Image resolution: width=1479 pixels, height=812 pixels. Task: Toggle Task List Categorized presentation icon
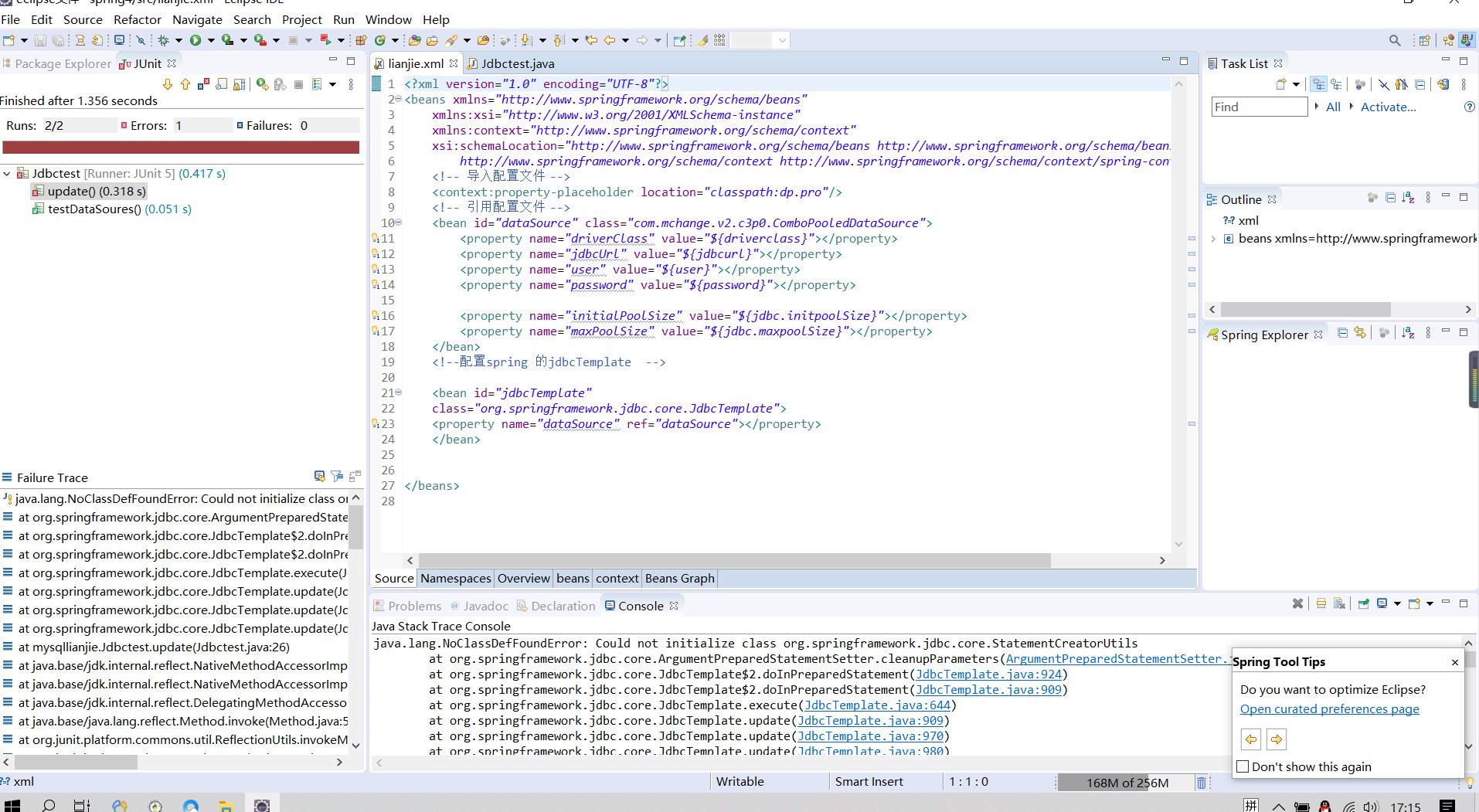(1318, 84)
